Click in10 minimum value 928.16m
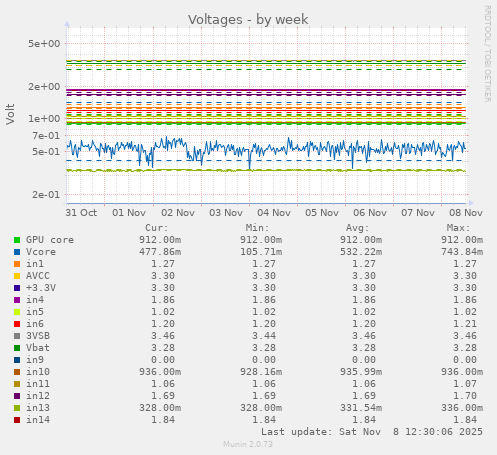The height and width of the screenshot is (455, 497). (261, 372)
